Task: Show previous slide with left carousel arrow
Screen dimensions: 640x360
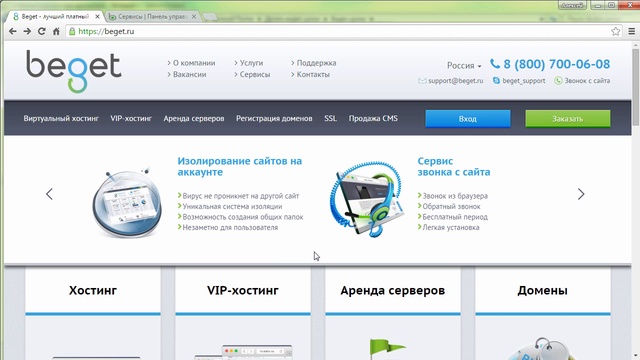Action: [x=49, y=194]
